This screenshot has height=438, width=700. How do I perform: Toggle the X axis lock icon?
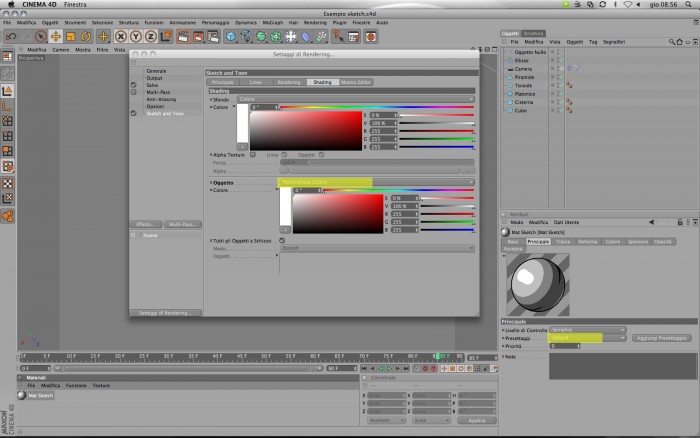coord(121,37)
